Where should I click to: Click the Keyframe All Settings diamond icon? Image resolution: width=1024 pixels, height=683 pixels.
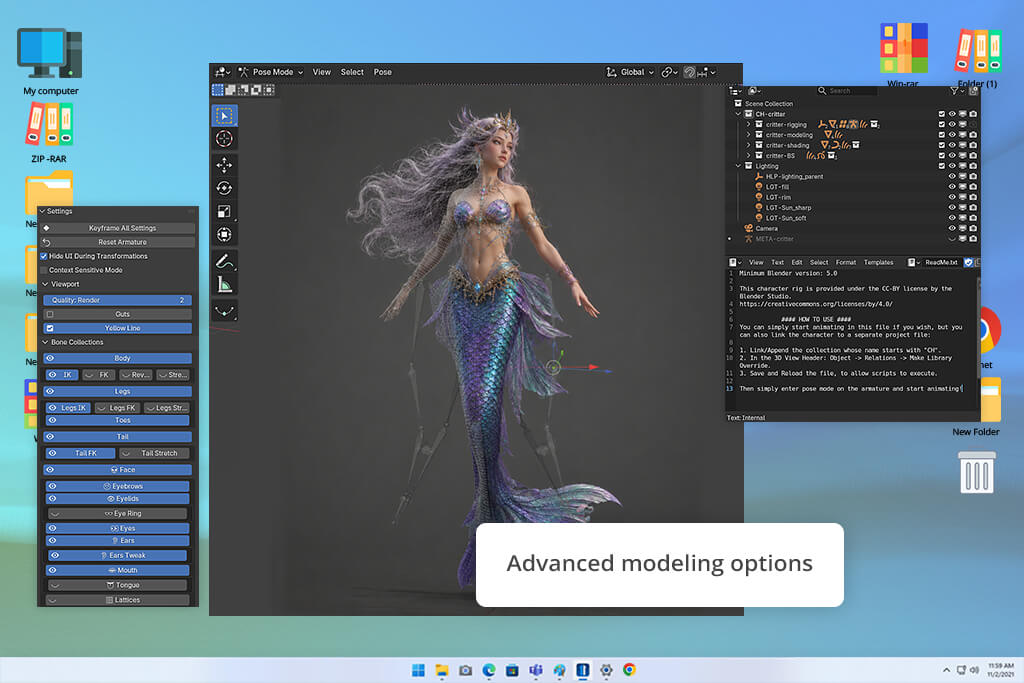coord(46,229)
